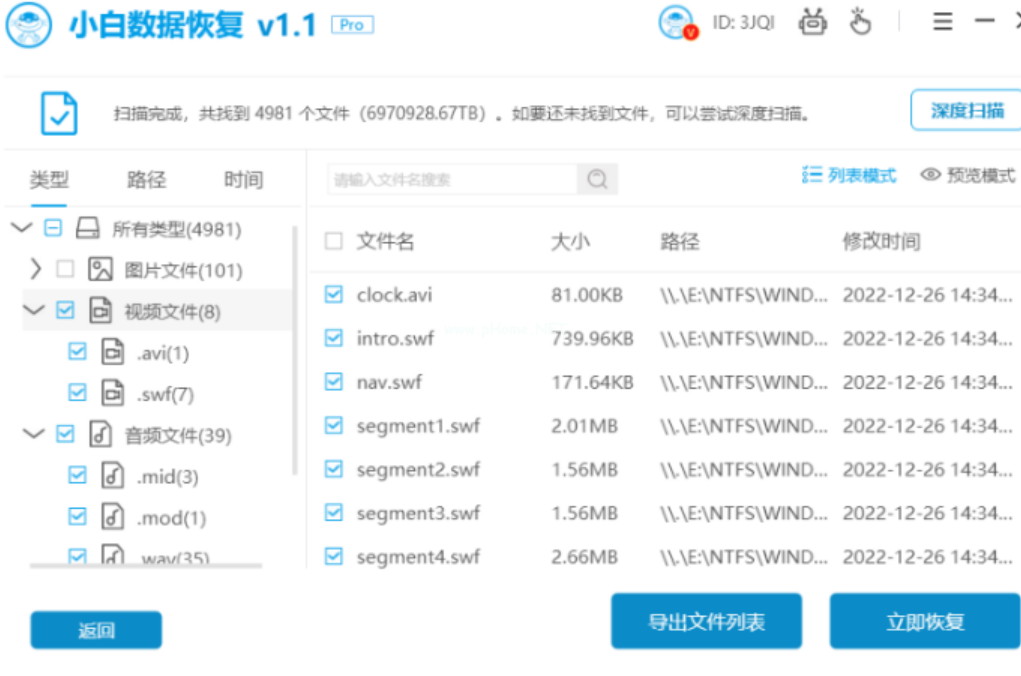The image size is (1021, 676).
Task: Start a 深度扫描 deep scan
Action: pyautogui.click(x=969, y=110)
